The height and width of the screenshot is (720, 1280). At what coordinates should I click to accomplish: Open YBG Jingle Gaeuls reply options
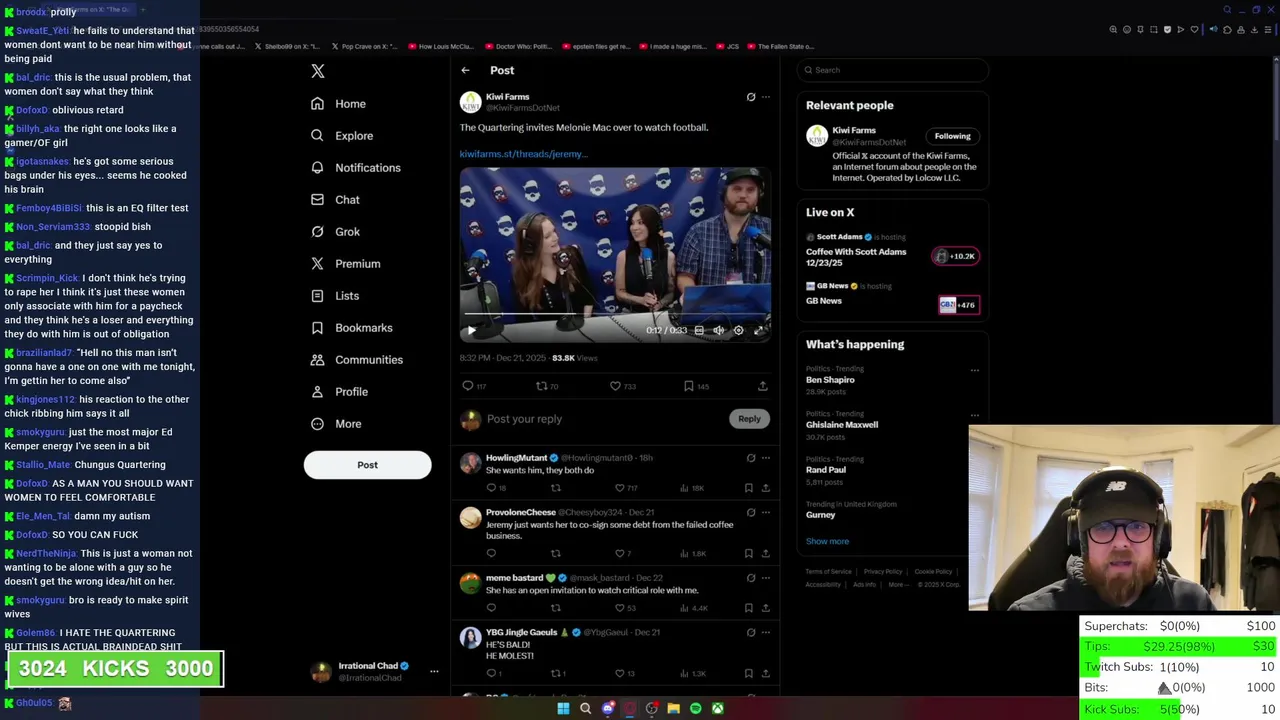pos(766,633)
